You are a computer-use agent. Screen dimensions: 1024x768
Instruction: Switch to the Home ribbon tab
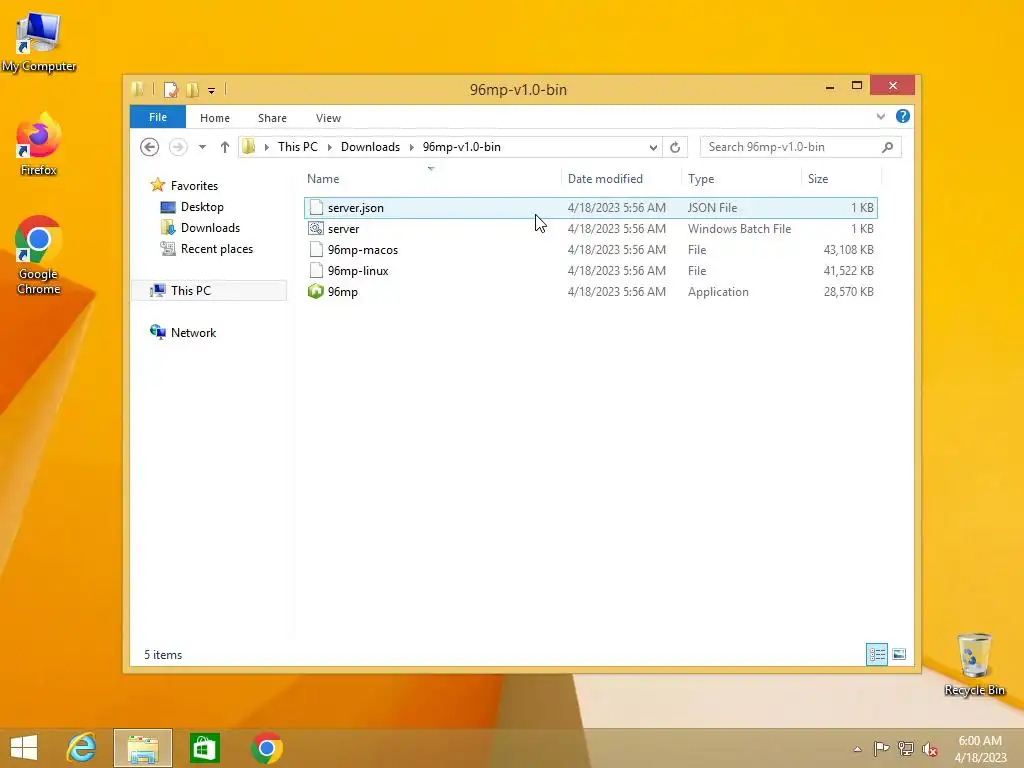[215, 118]
